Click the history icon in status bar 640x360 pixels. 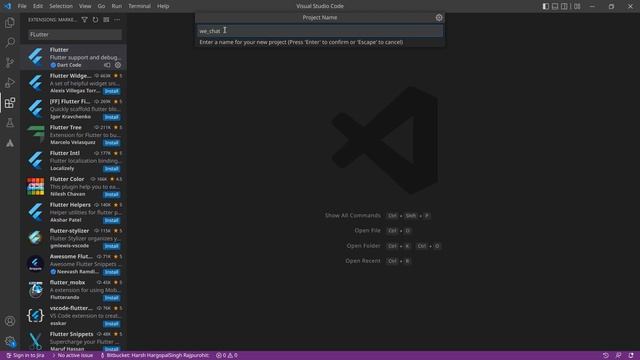point(606,356)
